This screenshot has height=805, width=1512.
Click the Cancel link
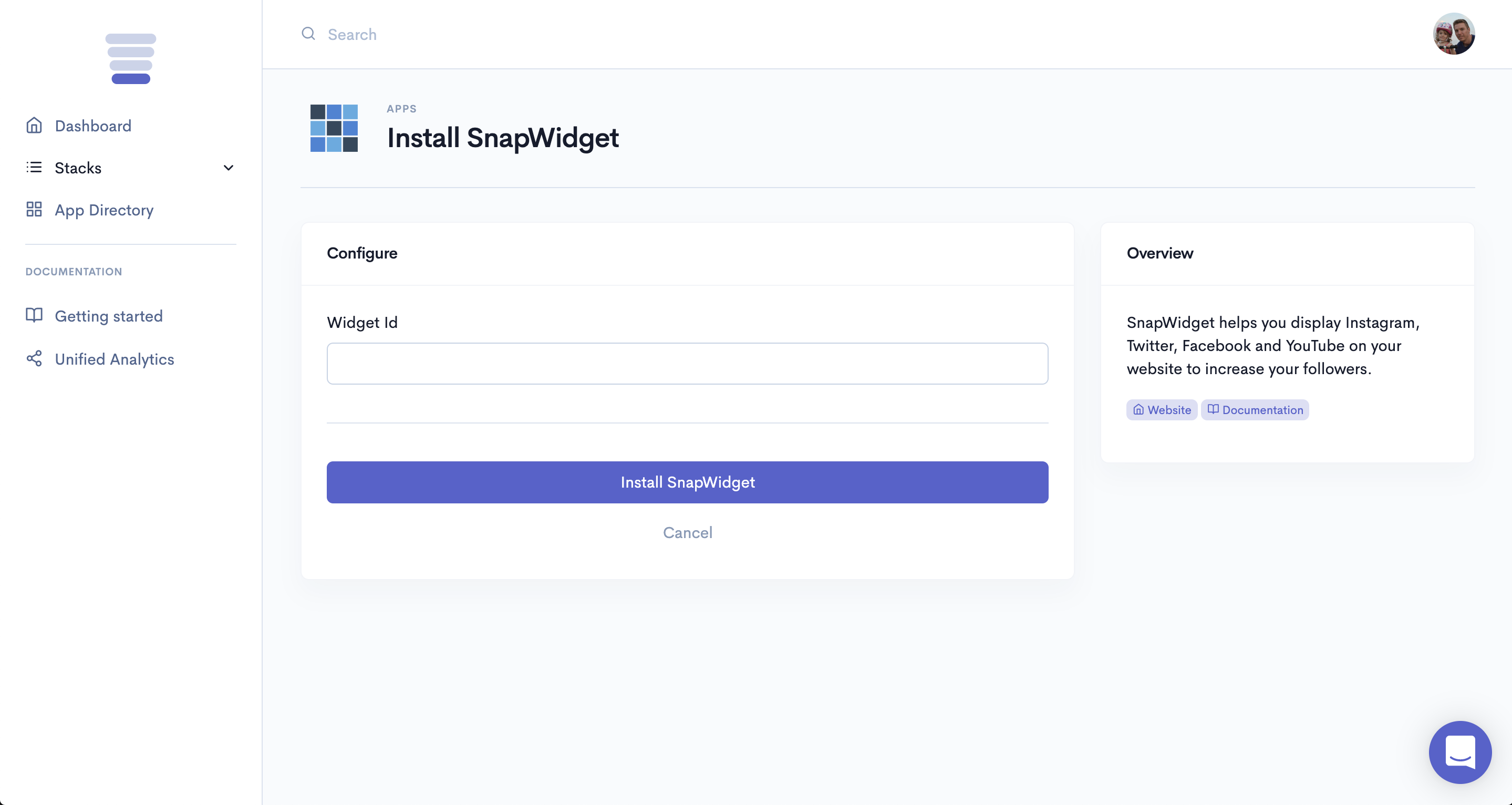click(687, 533)
